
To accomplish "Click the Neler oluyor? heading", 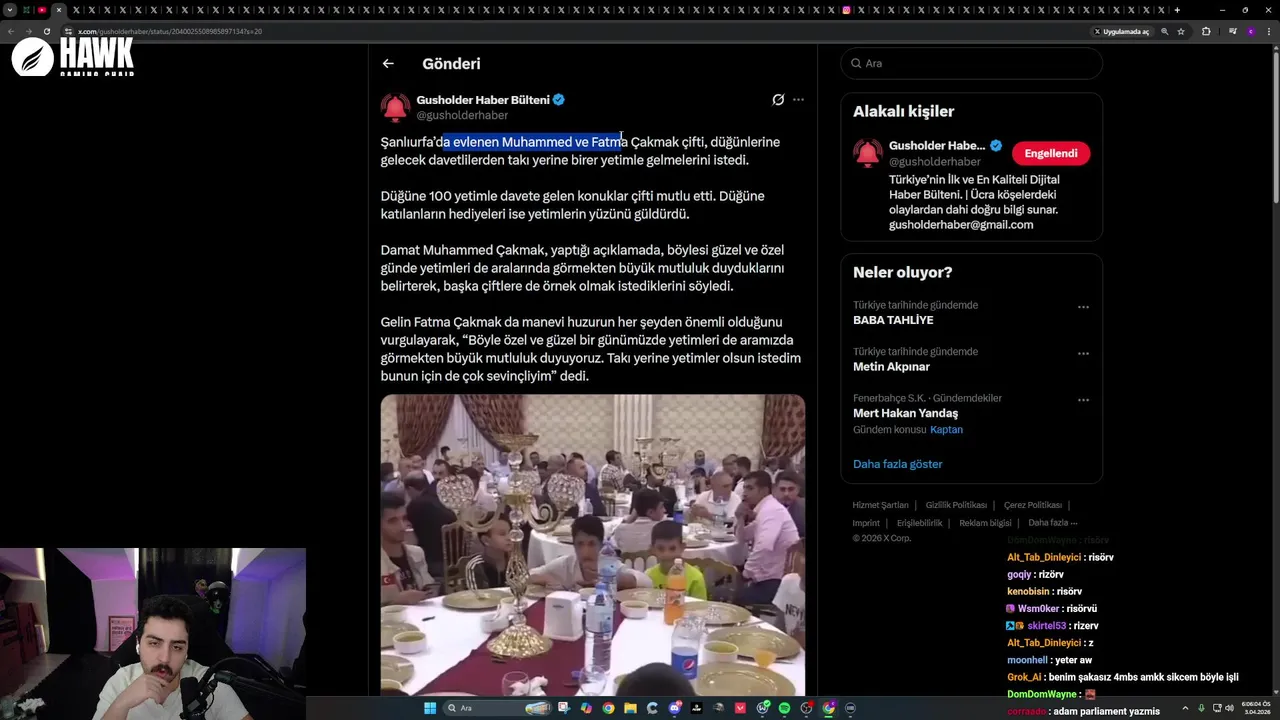I will pos(902,272).
